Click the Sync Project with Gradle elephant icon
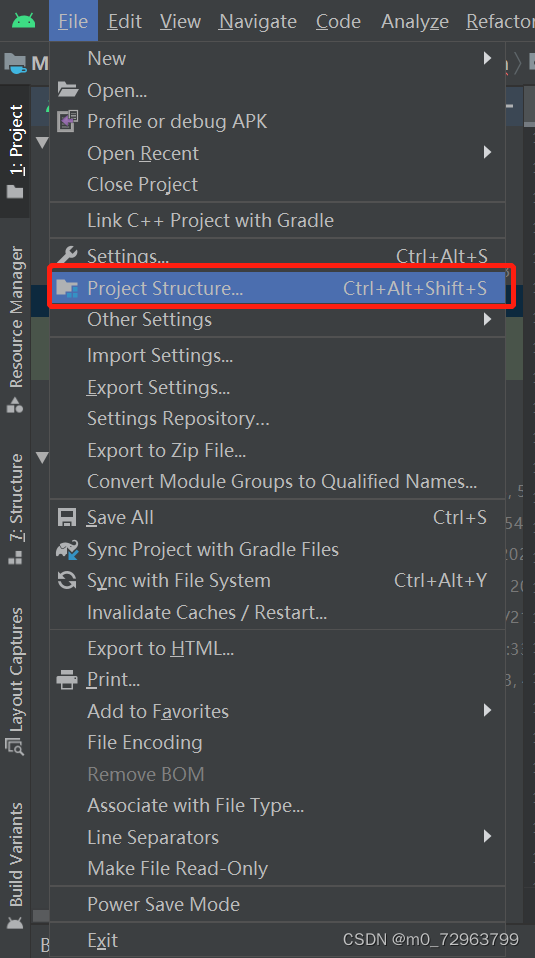This screenshot has width=535, height=958. [67, 549]
